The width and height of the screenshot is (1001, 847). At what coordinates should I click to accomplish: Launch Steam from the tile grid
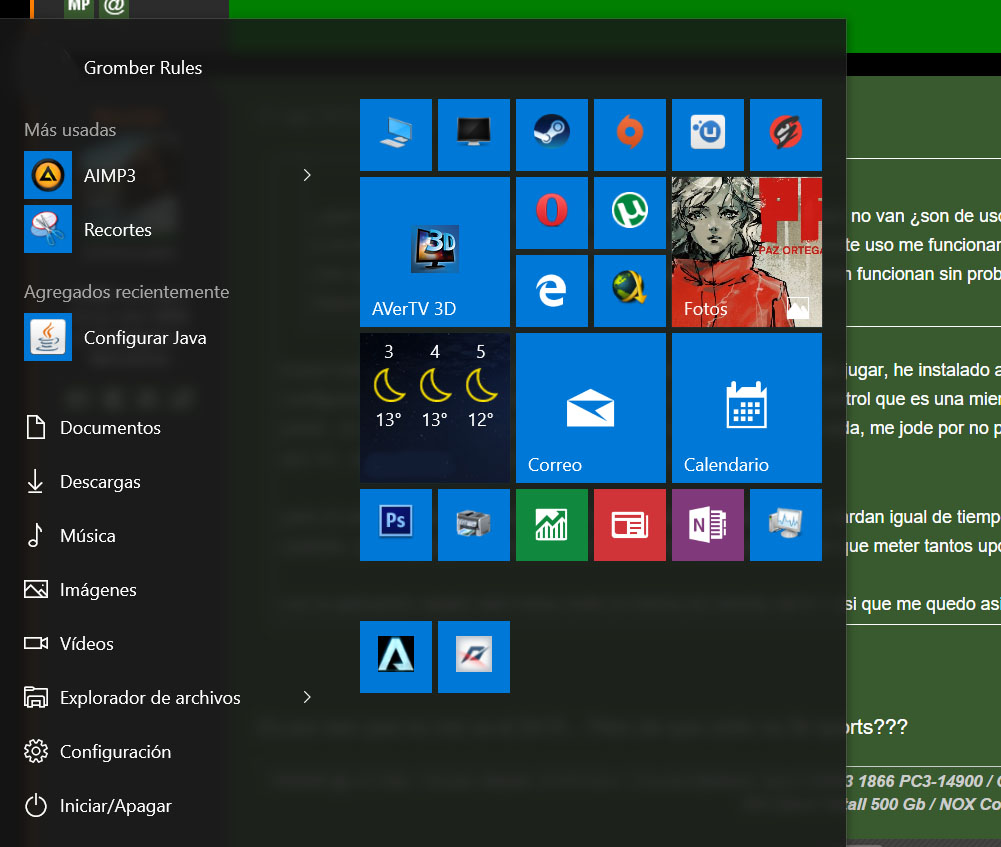tap(551, 135)
